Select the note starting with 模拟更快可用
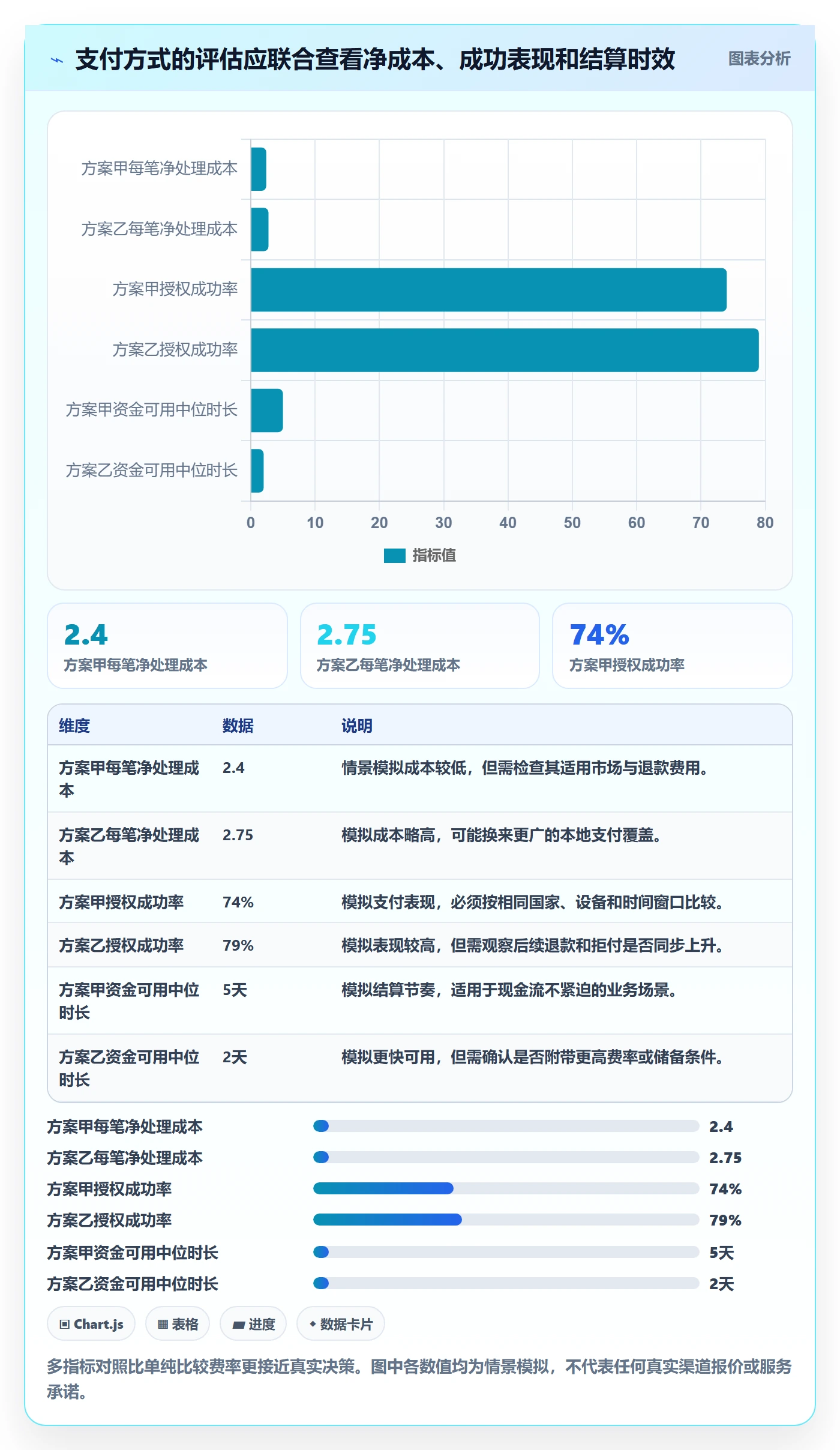The width and height of the screenshot is (840, 1450). pos(533,1057)
